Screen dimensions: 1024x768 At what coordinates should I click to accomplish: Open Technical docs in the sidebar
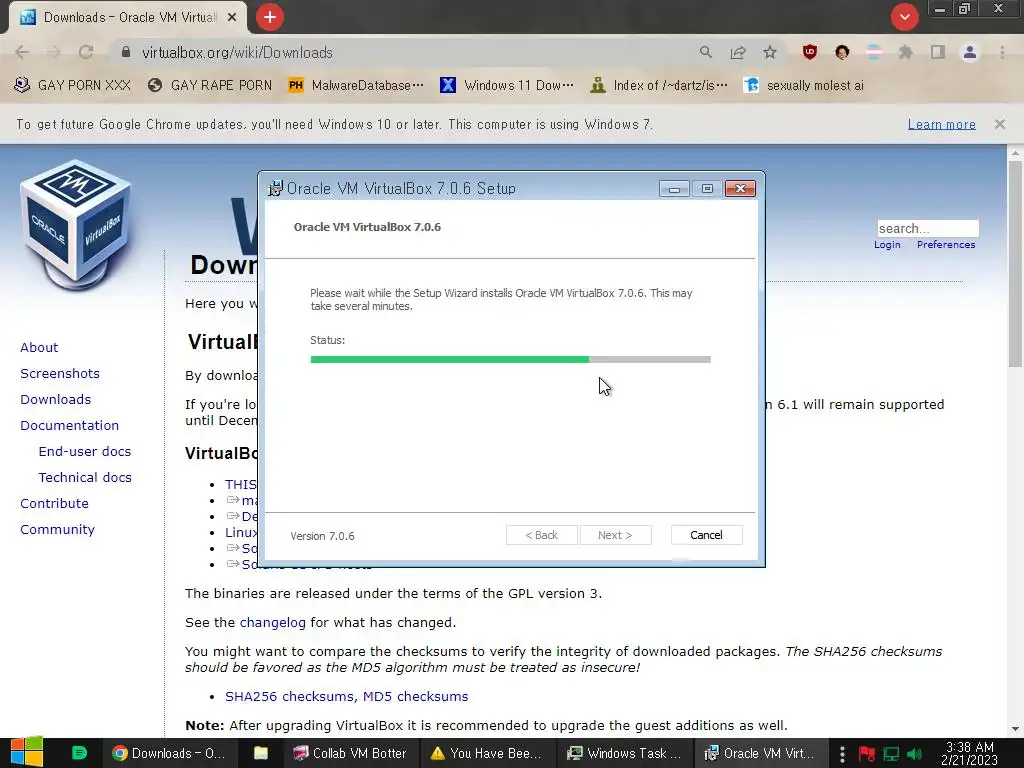[x=85, y=477]
